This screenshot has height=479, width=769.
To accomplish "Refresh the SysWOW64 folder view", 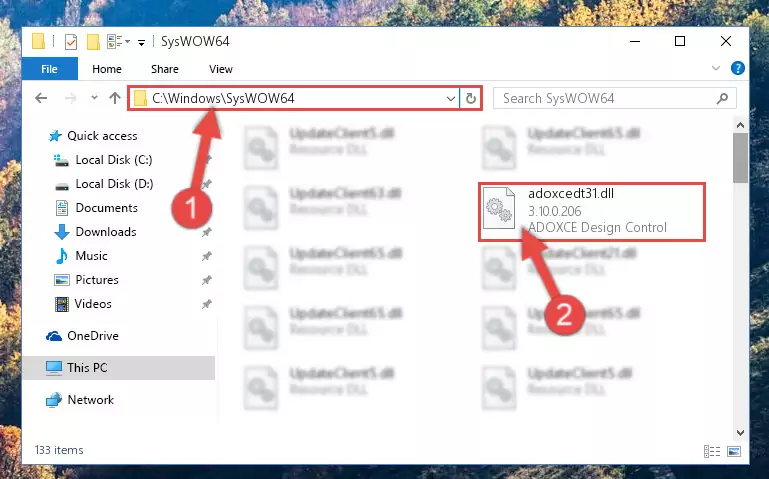I will tap(470, 99).
